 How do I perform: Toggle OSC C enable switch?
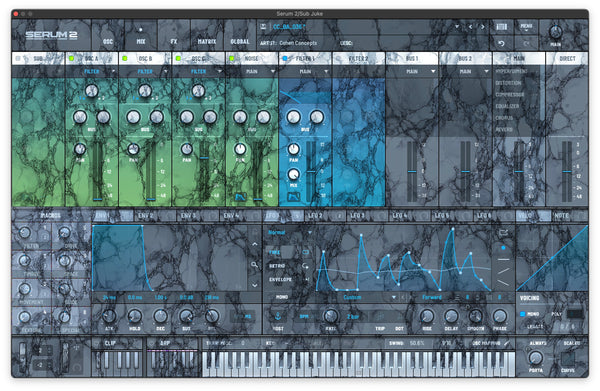[178, 59]
